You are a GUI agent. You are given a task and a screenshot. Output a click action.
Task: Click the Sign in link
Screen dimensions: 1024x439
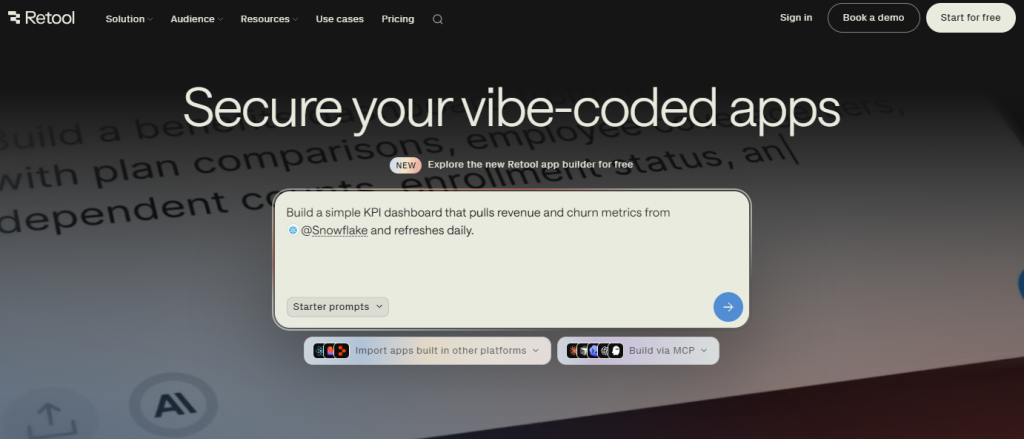796,18
